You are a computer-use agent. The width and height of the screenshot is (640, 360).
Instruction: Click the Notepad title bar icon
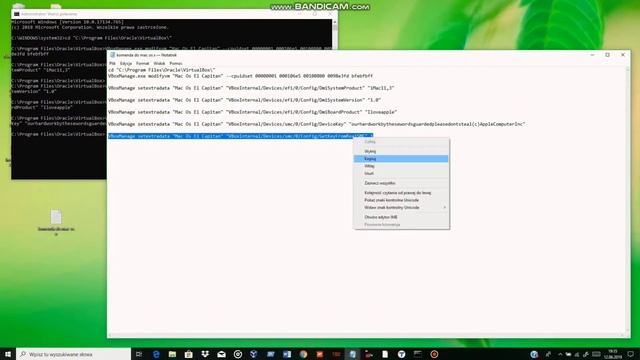pos(112,55)
